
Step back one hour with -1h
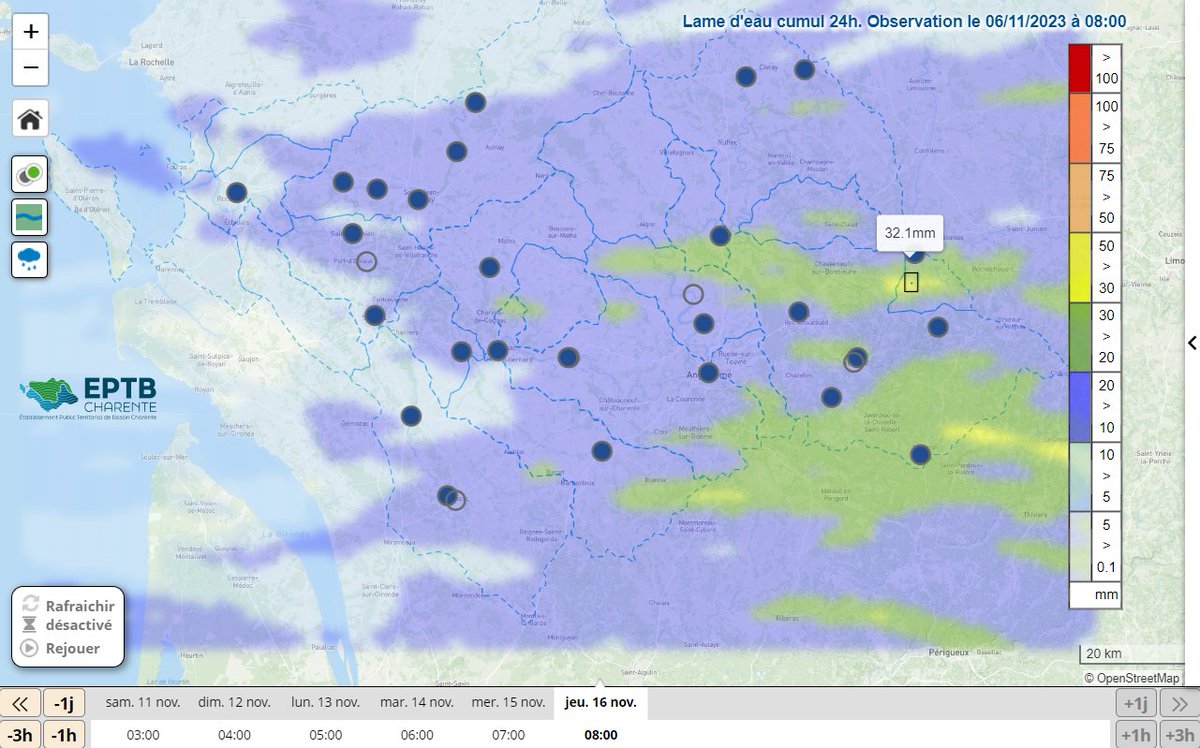coord(65,735)
